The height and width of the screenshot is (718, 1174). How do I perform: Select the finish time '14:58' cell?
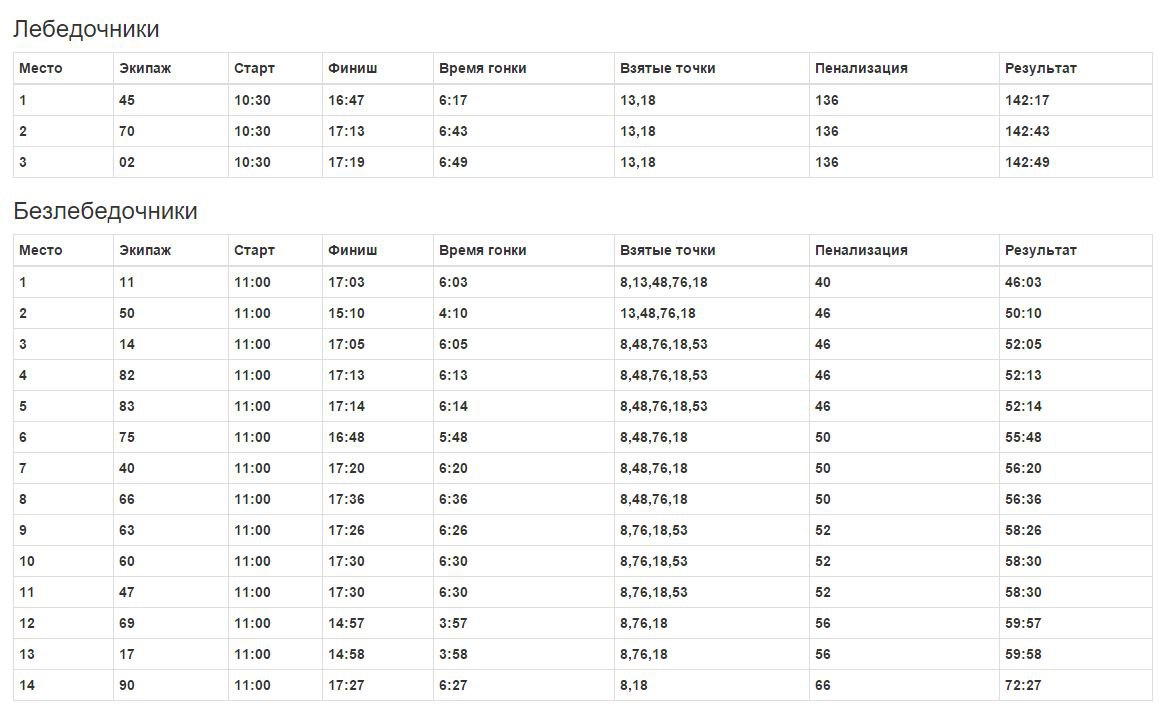pos(346,654)
